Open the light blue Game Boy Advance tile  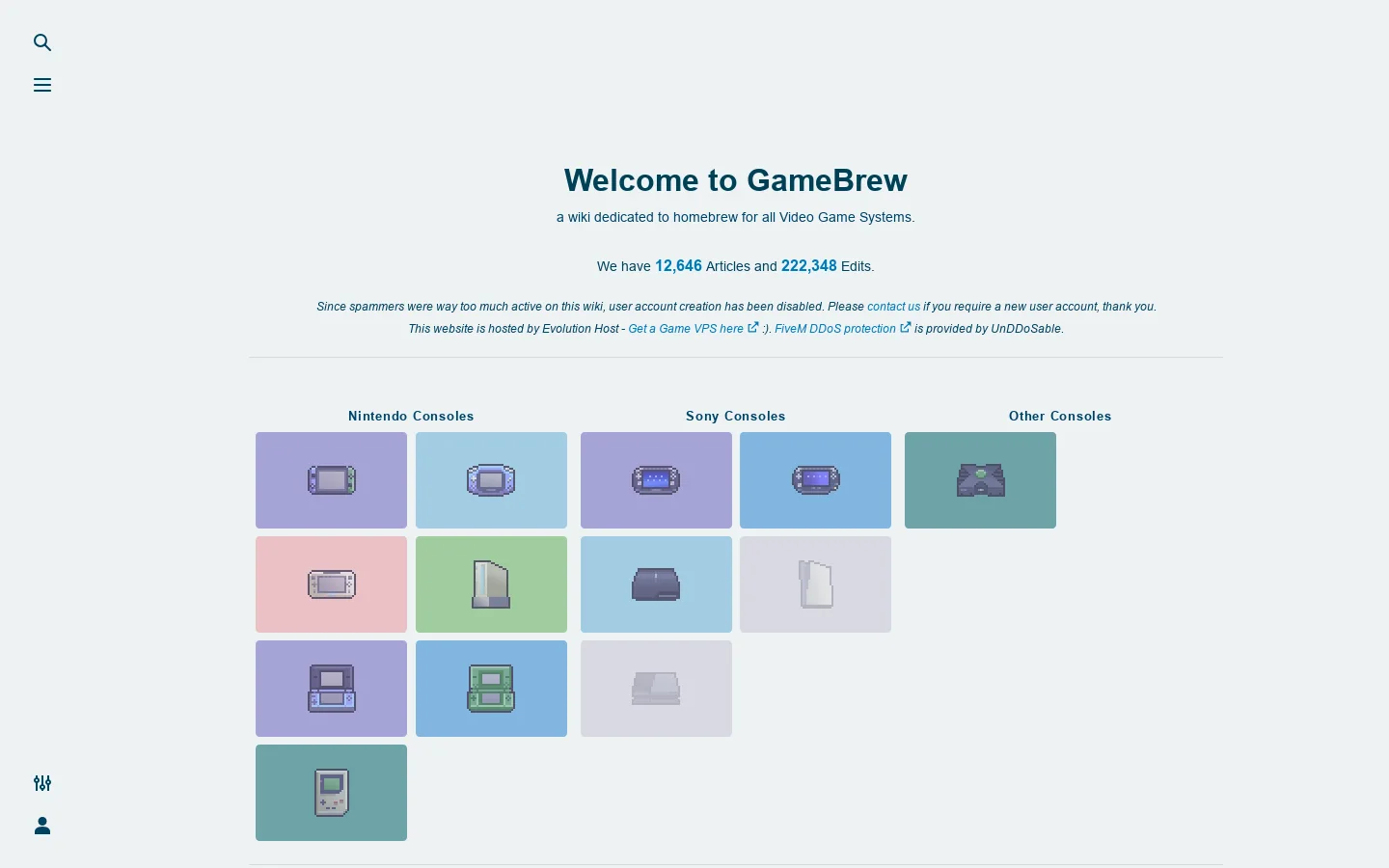pyautogui.click(x=491, y=480)
